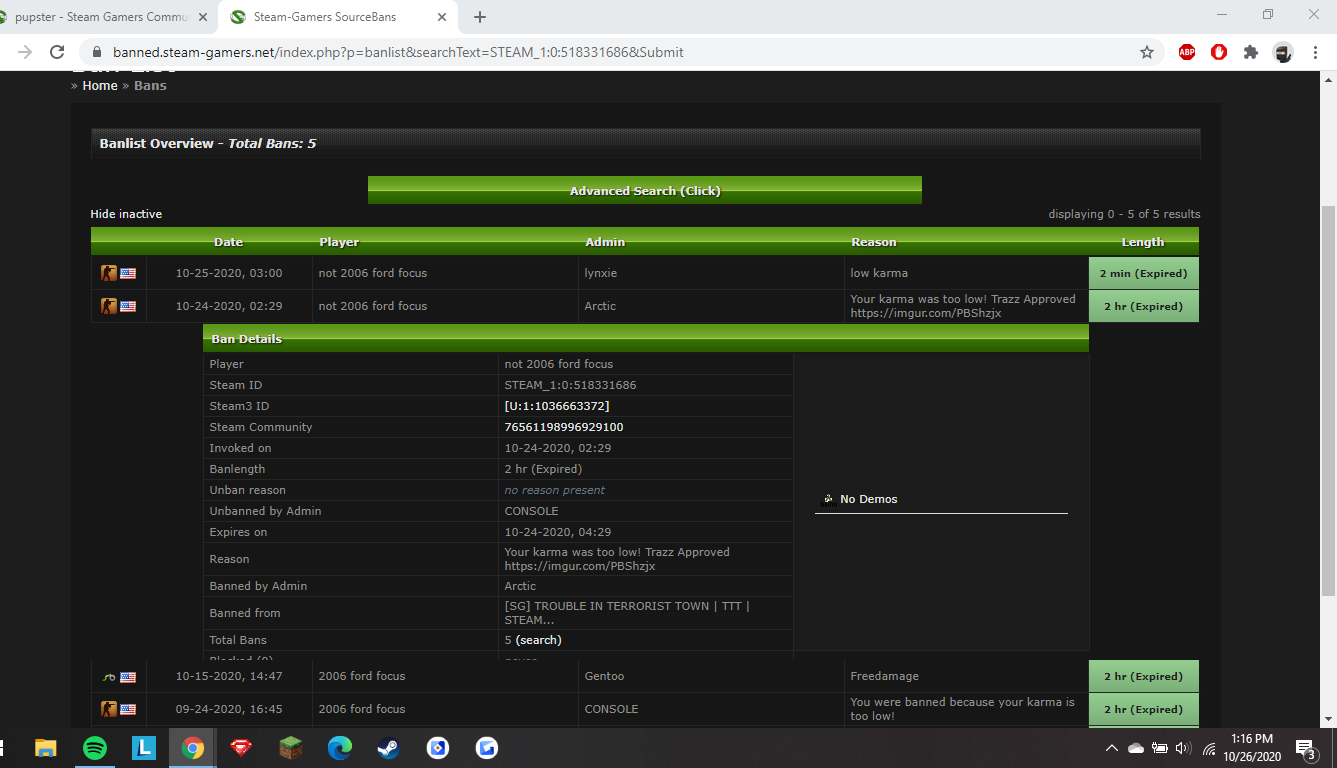The width and height of the screenshot is (1337, 768).
Task: Toggle the Hide inactive bans filter
Action: pos(126,214)
